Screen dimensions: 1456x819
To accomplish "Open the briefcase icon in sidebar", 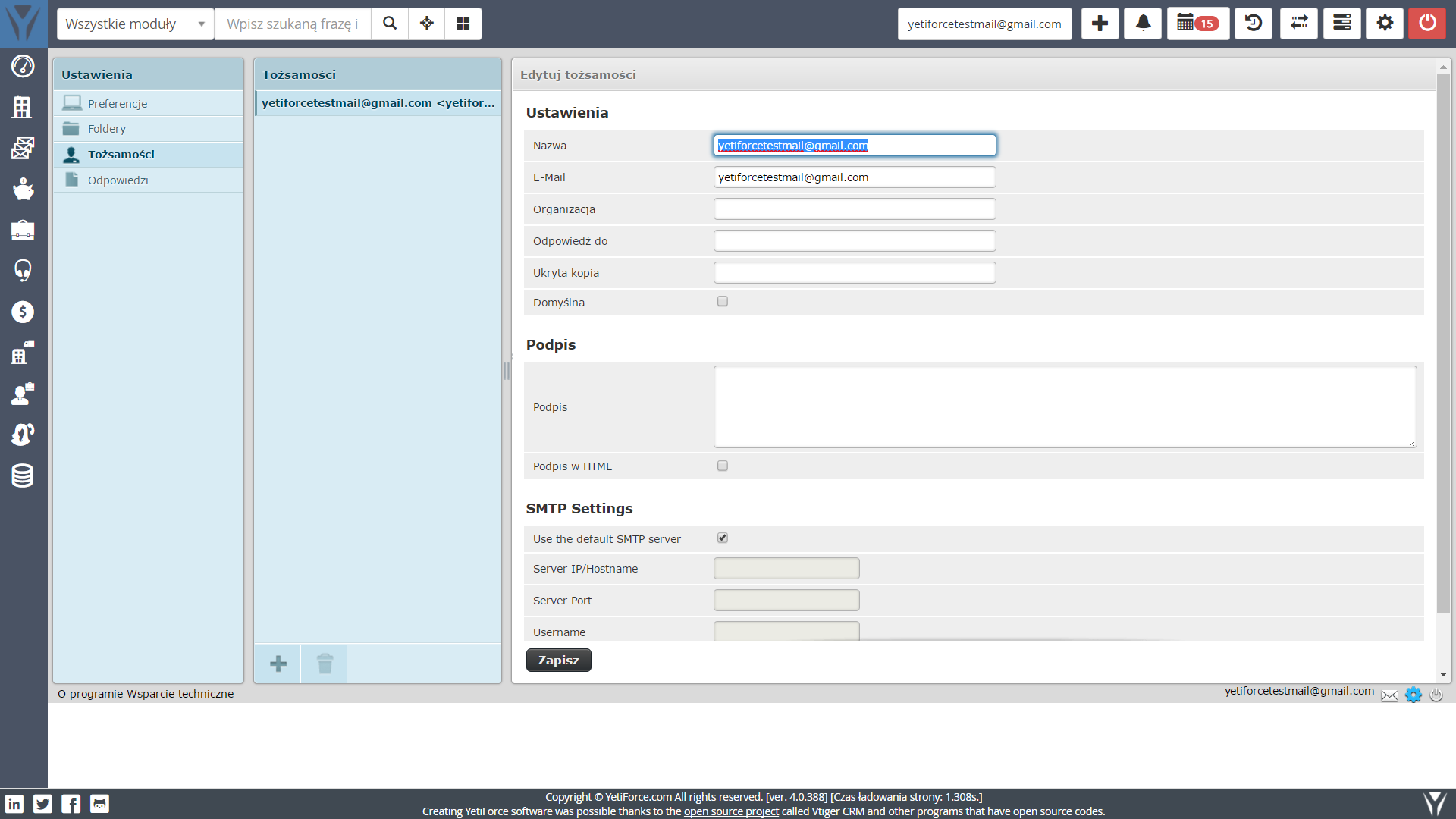I will tap(23, 230).
